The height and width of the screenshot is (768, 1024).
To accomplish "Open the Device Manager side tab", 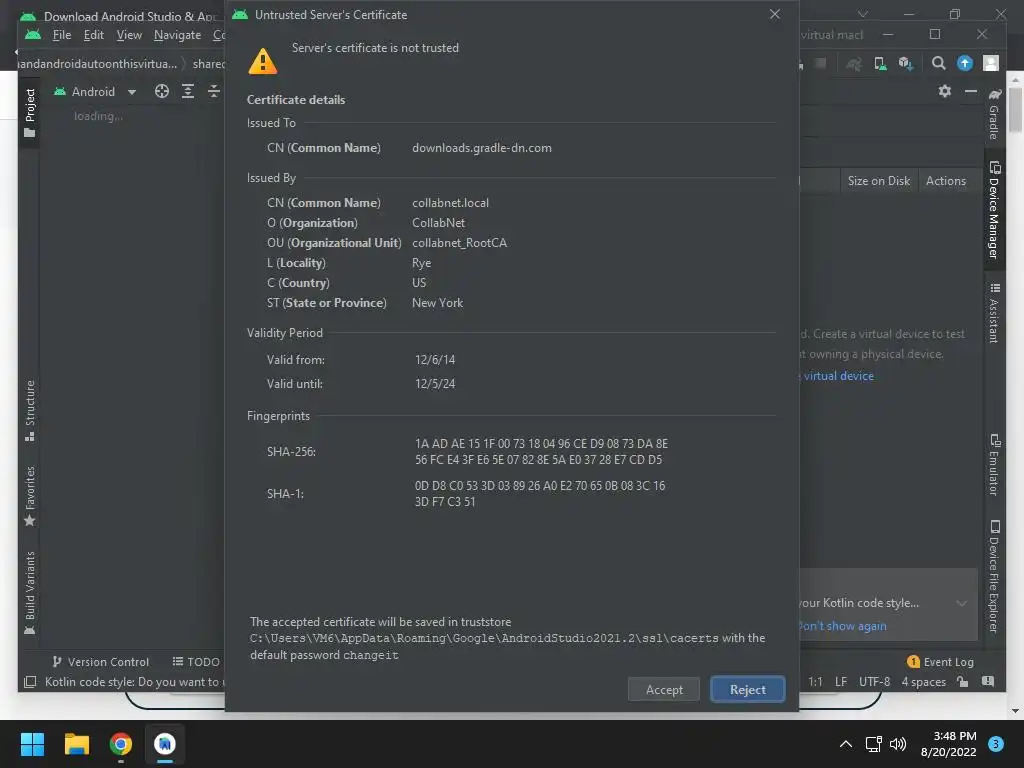I will pyautogui.click(x=994, y=210).
